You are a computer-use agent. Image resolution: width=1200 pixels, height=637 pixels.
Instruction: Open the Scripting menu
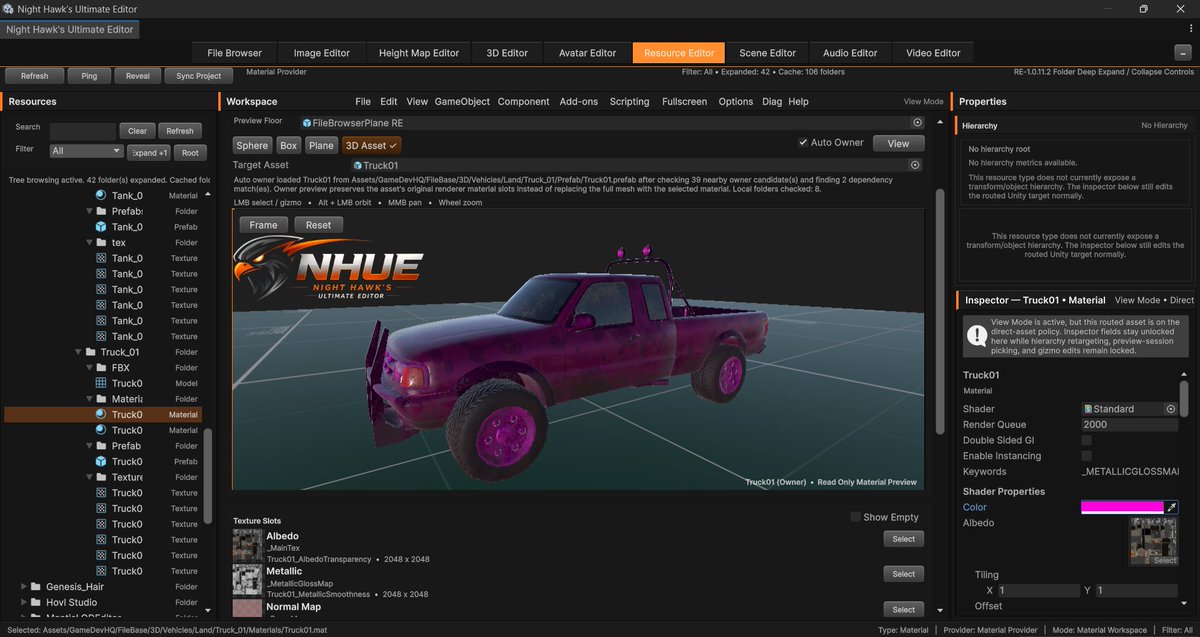[630, 102]
